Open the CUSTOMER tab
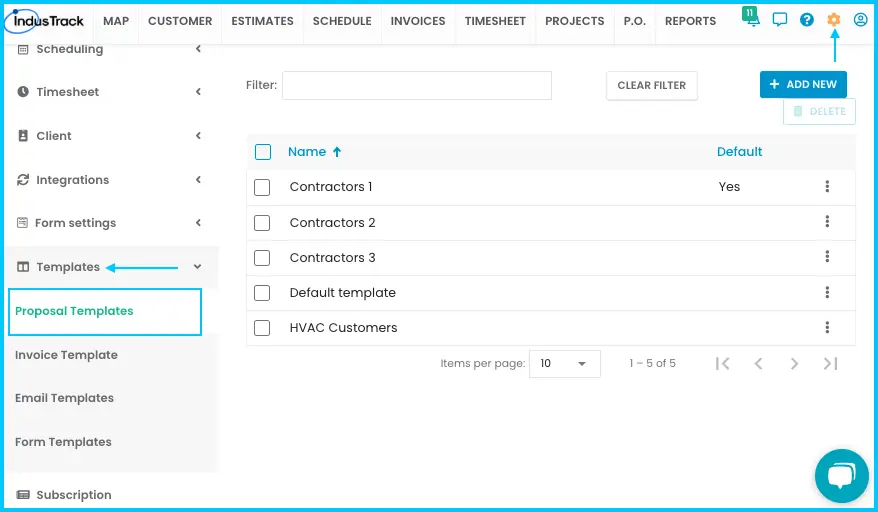Image resolution: width=878 pixels, height=512 pixels. pos(180,21)
